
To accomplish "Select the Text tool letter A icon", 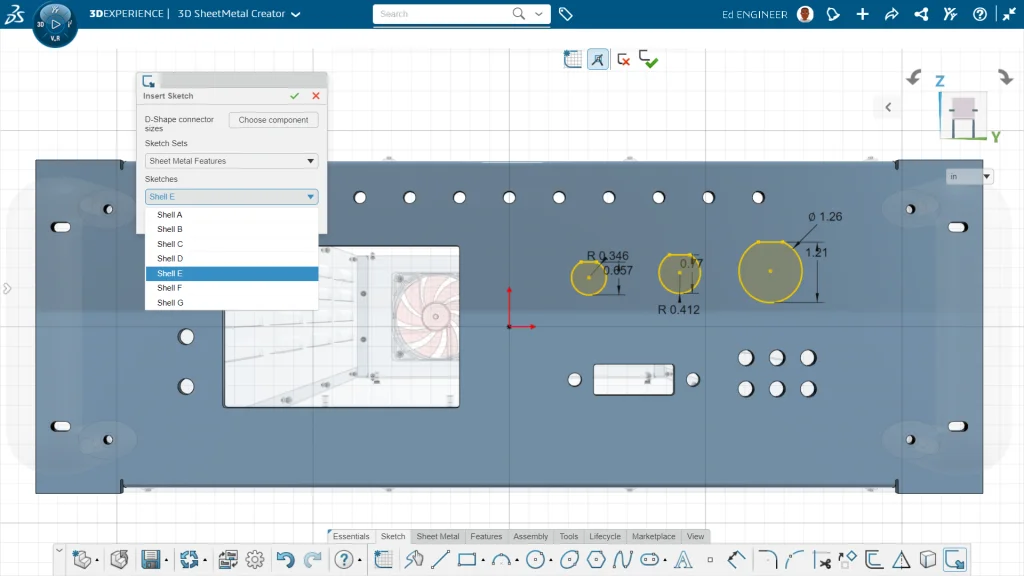I will (x=685, y=560).
